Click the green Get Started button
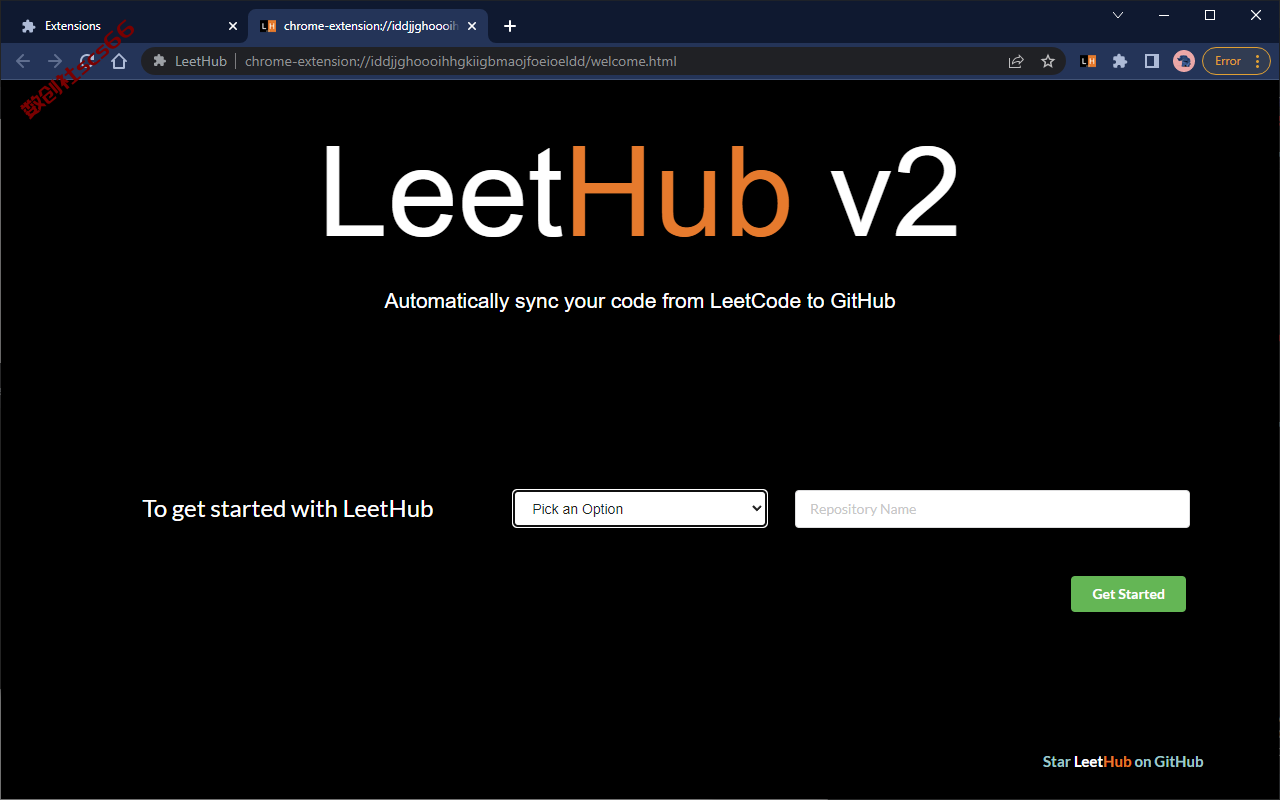The image size is (1280, 800). (1128, 594)
